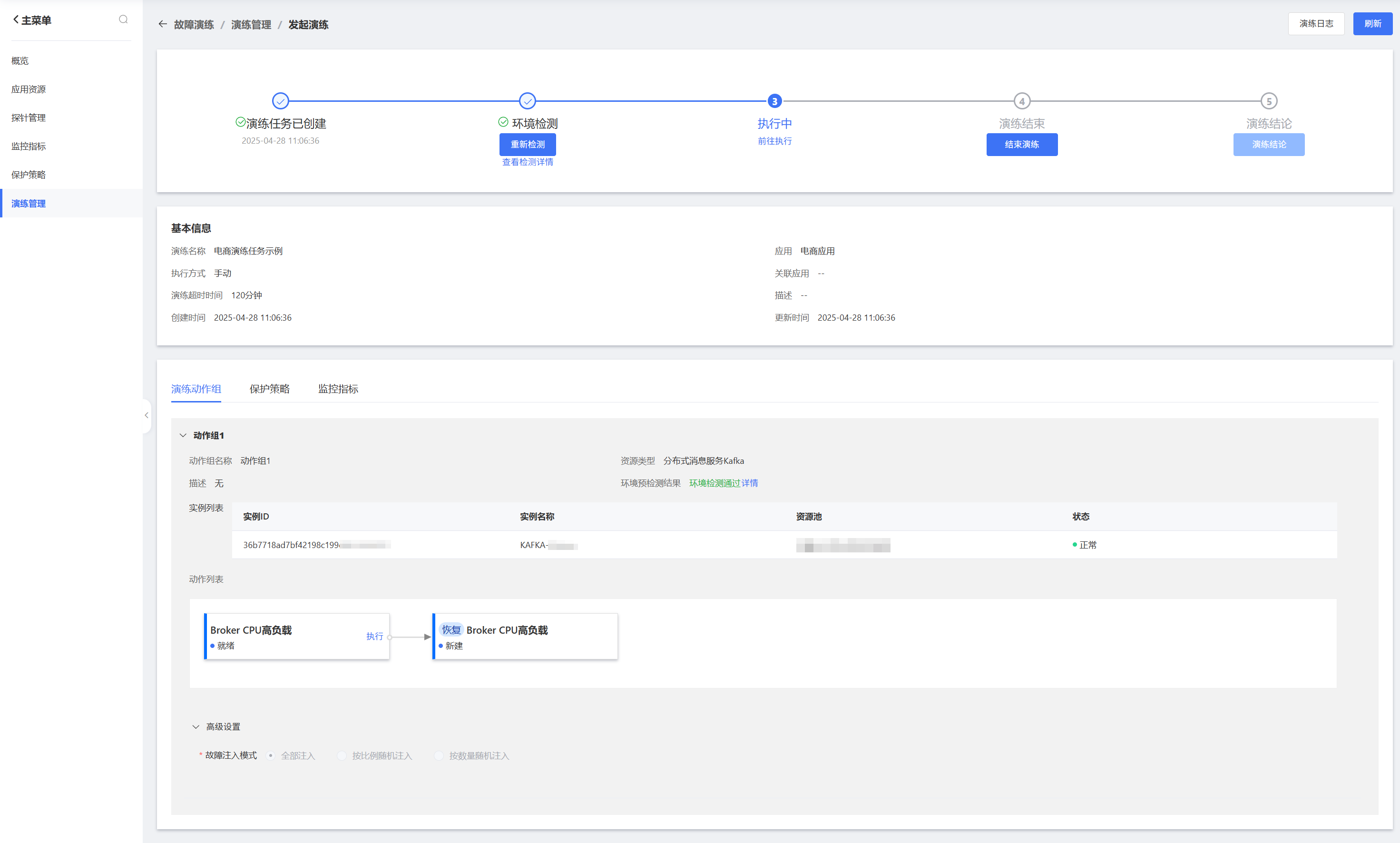Collapse the 动作组1 section

pos(183,436)
